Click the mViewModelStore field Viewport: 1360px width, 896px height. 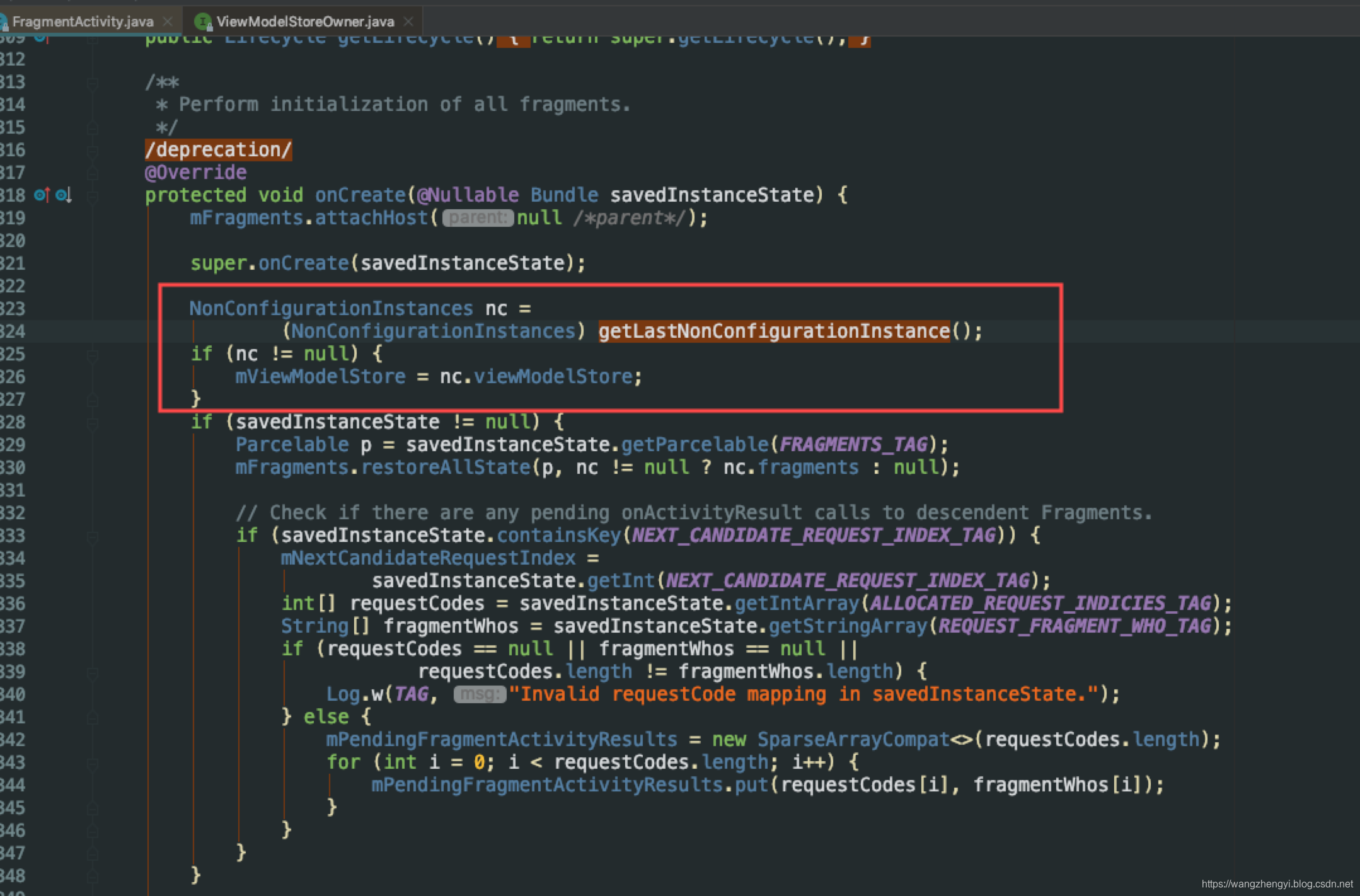point(321,377)
